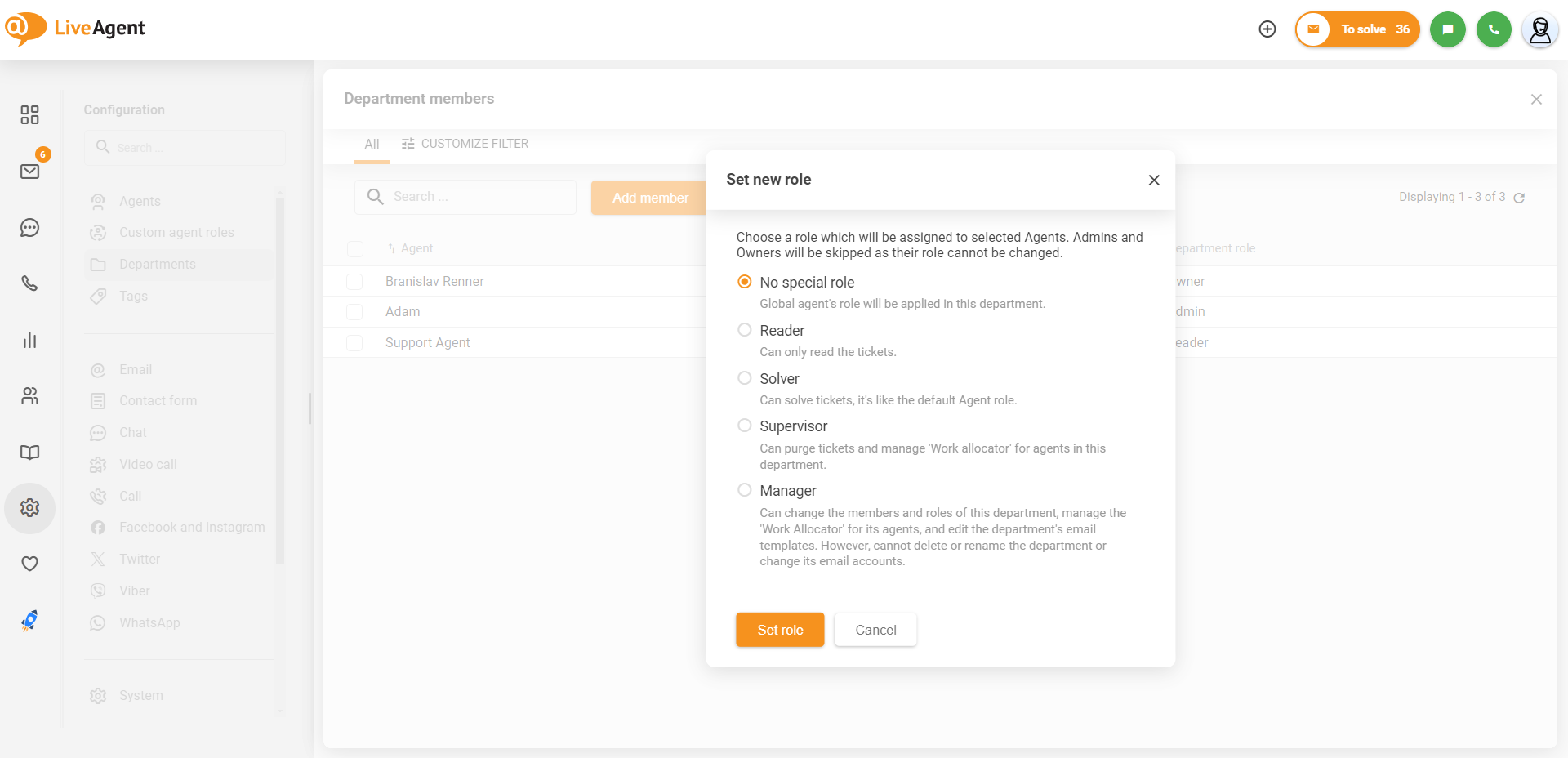Open the reports bar chart icon
This screenshot has width=1568, height=758.
[30, 340]
